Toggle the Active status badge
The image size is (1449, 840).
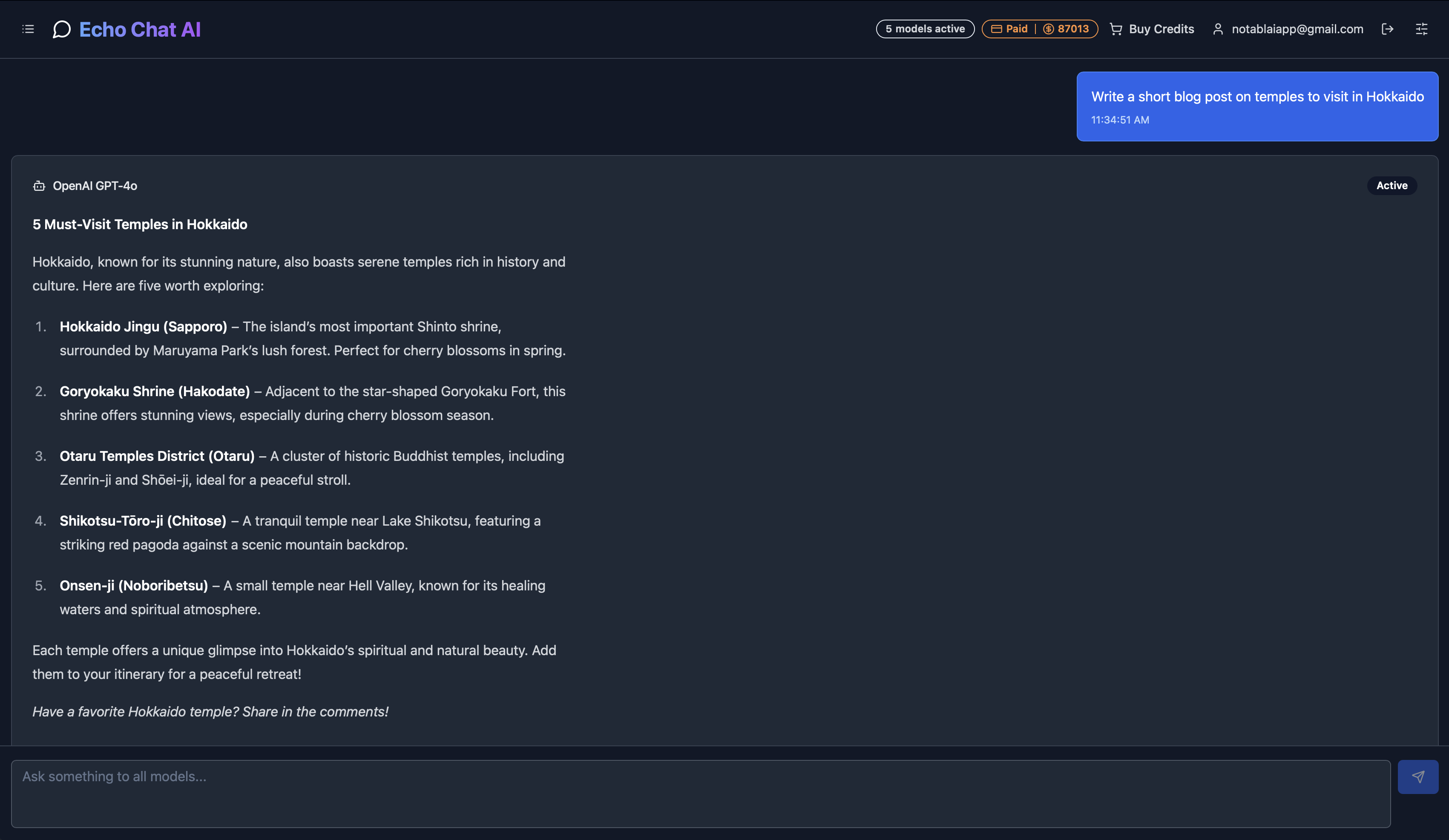(x=1391, y=185)
